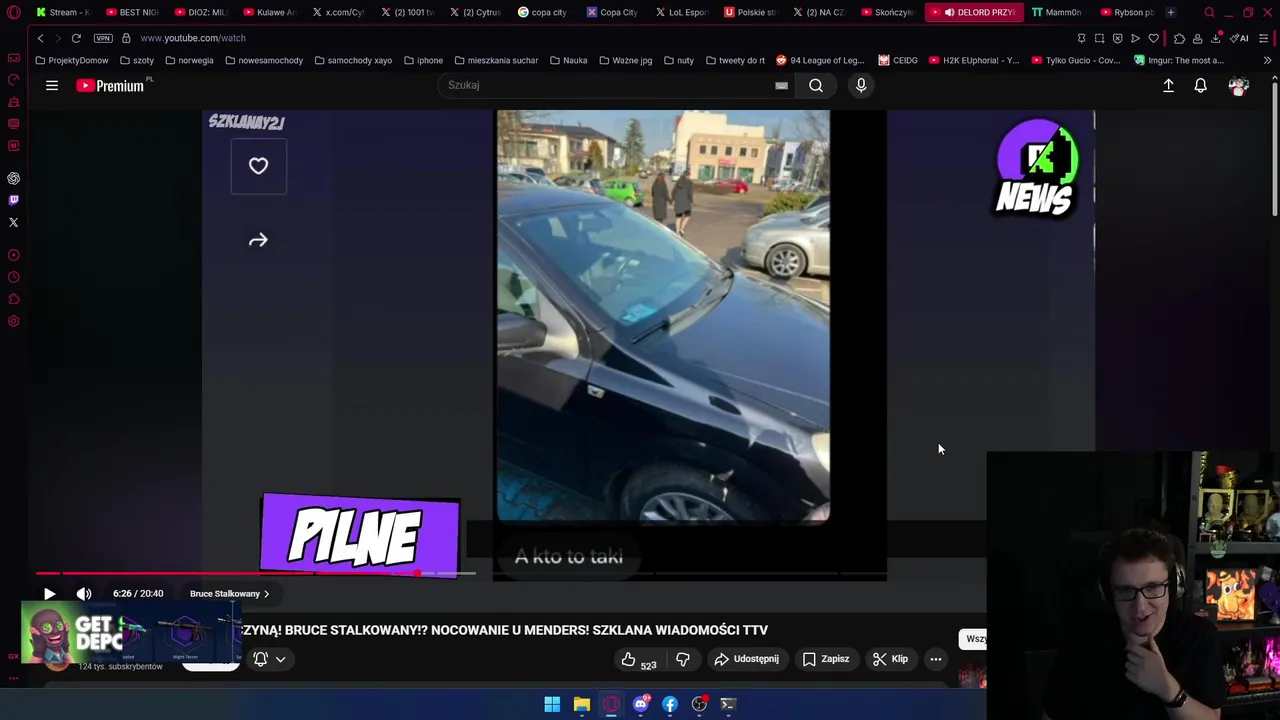This screenshot has width=1280, height=720.
Task: Toggle the VPN badge in address bar
Action: (x=103, y=38)
